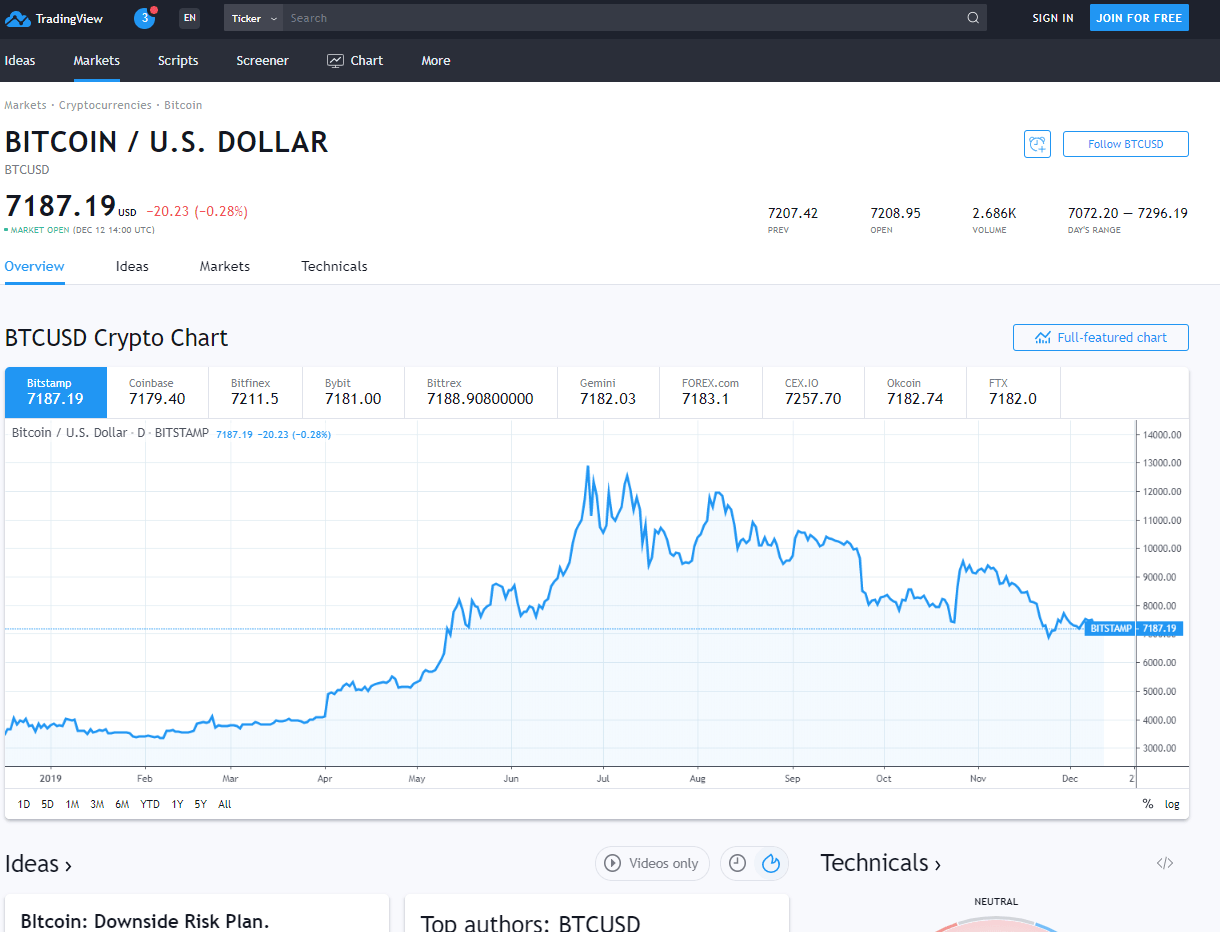
Task: Show All time chart range
Action: (225, 804)
